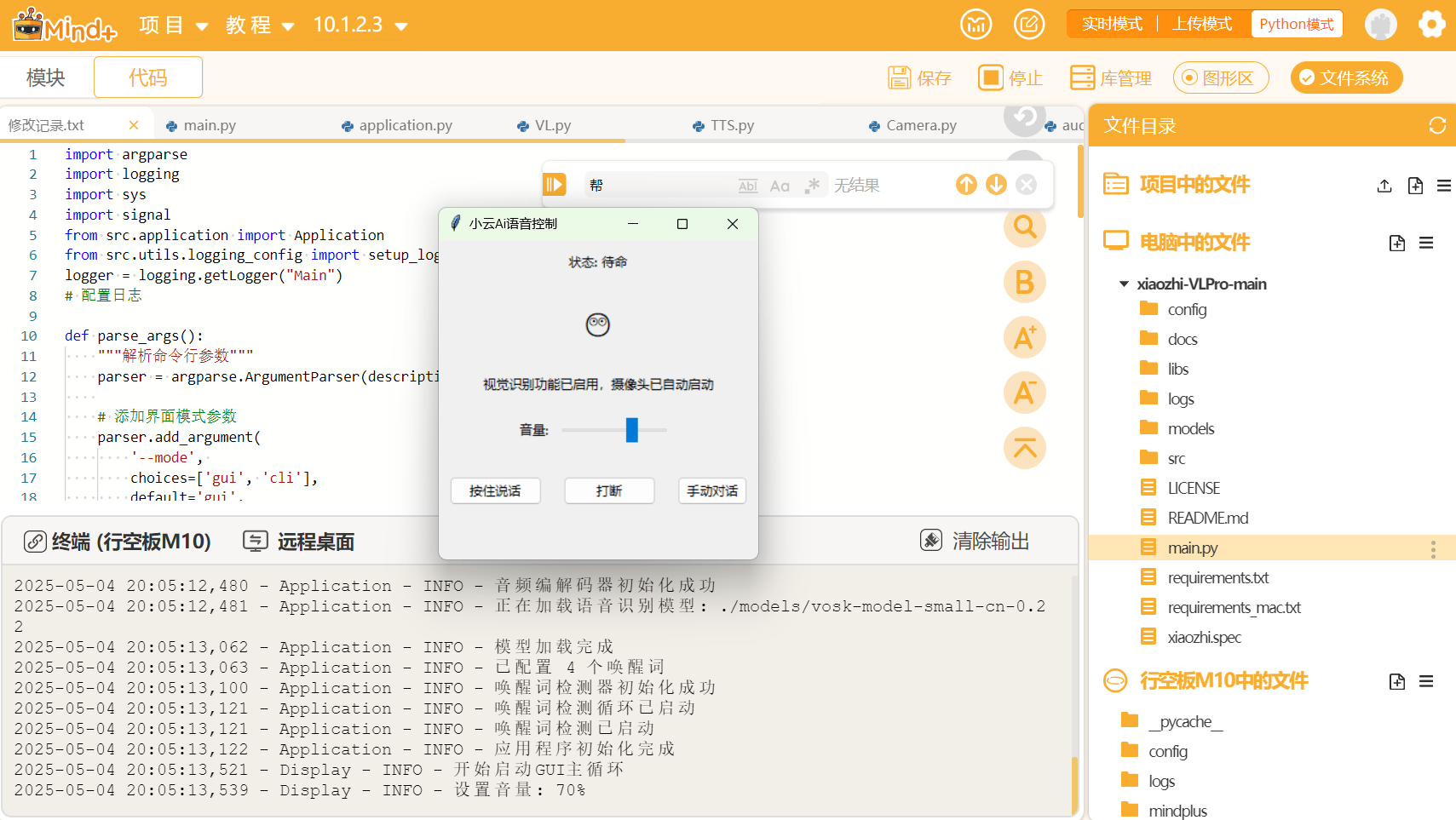
Task: Increase font size with A+ button
Action: 1025,337
